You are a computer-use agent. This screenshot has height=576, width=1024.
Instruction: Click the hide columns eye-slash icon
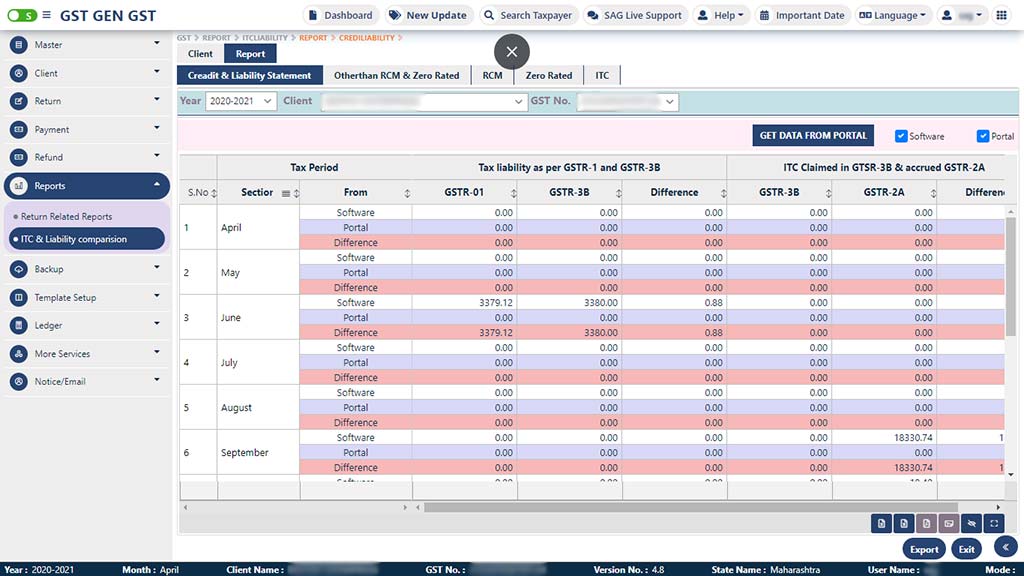coord(972,523)
